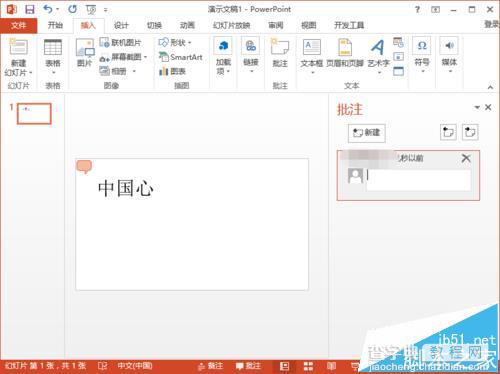Open the Customize Quick Access Toolbar arrow
Image resolution: width=500 pixels, height=374 pixels.
[x=105, y=10]
